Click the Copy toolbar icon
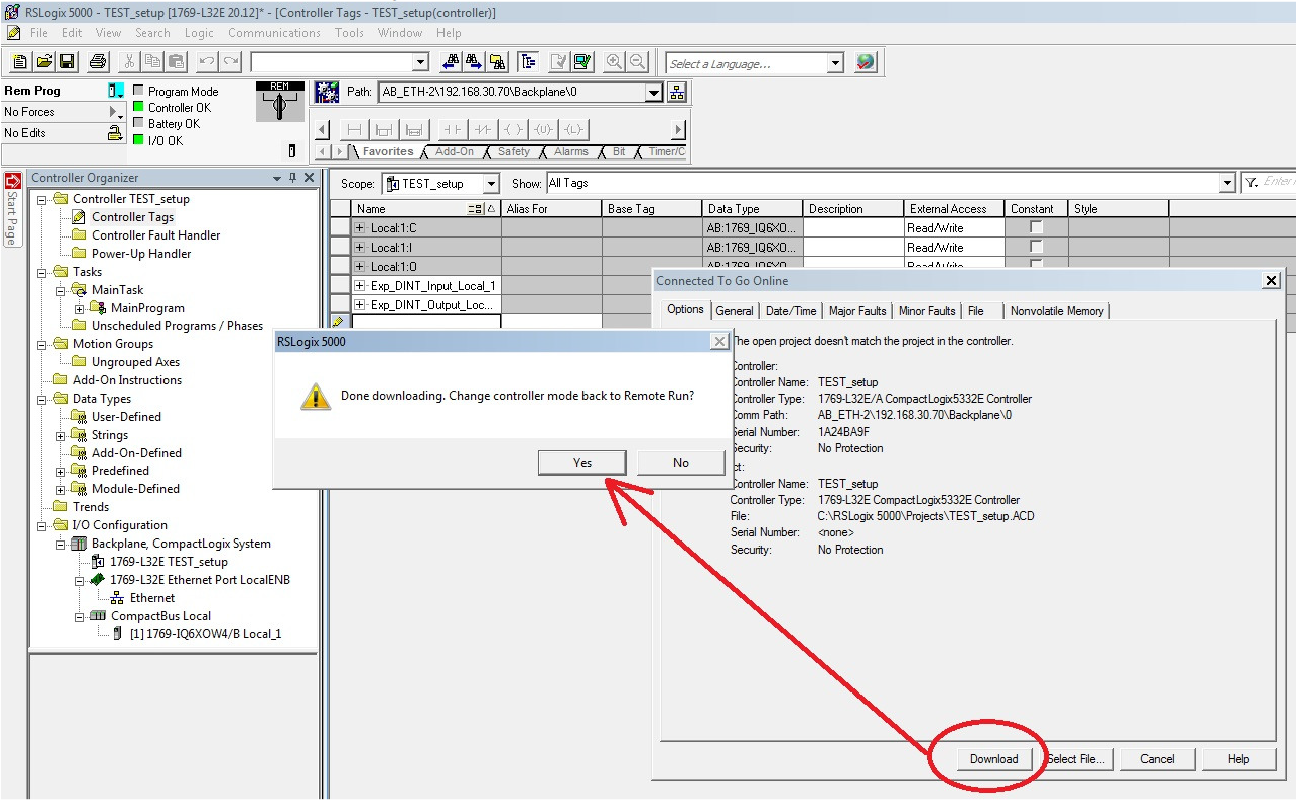Image resolution: width=1296 pixels, height=801 pixels. point(153,62)
